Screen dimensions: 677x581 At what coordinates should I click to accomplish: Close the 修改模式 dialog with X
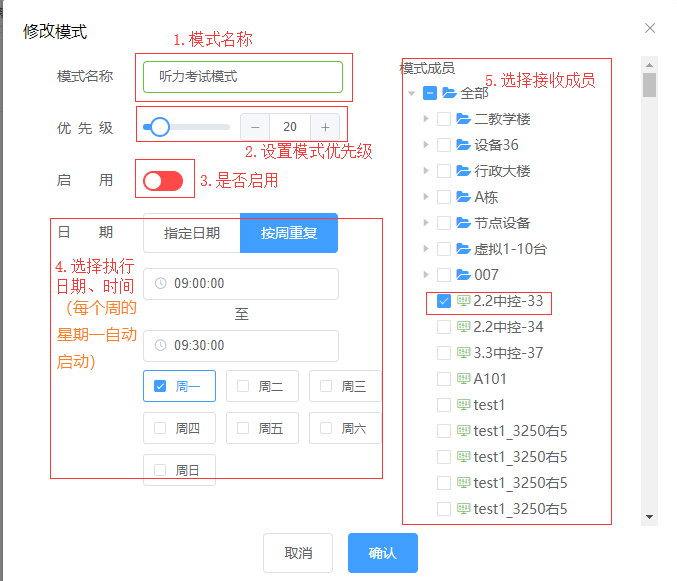tap(650, 28)
